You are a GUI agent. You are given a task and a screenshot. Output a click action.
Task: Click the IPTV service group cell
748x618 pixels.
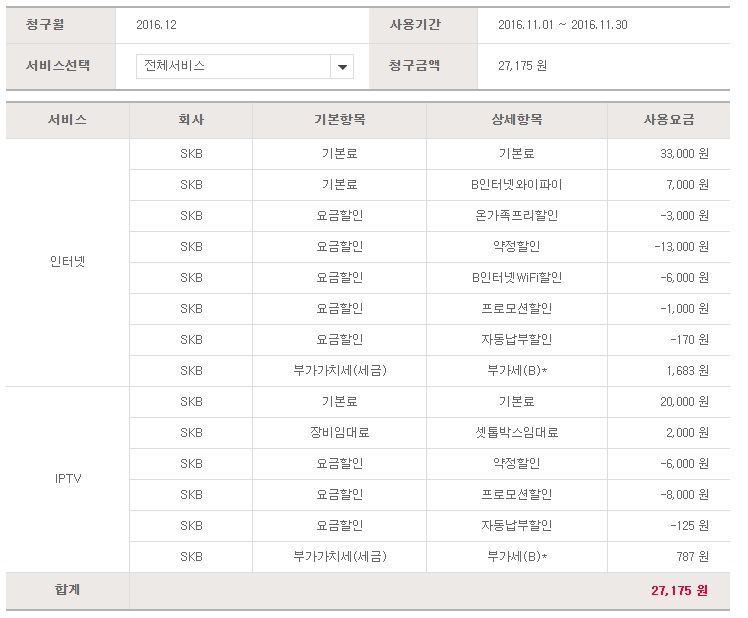click(x=67, y=479)
